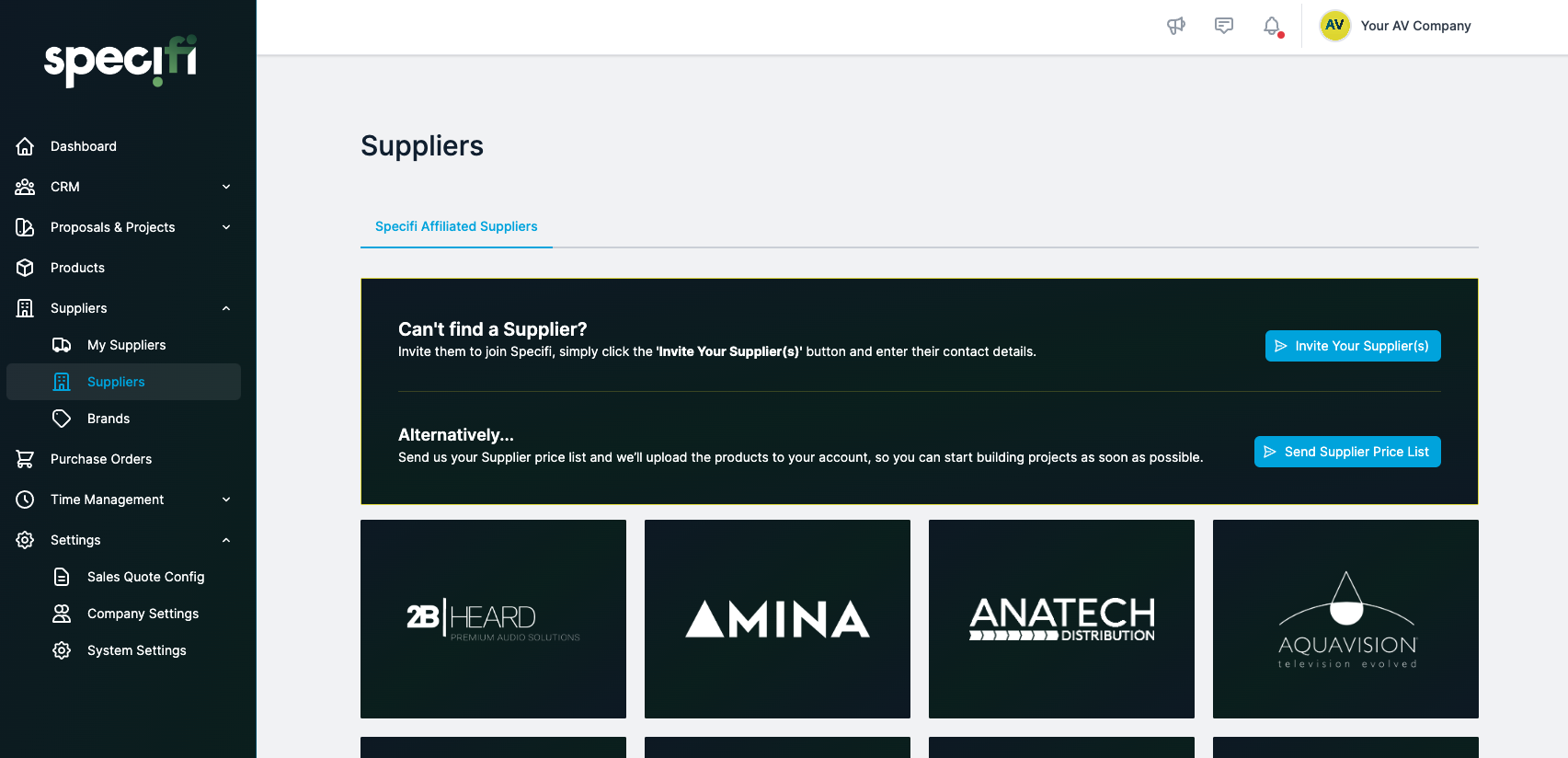
Task: Click the My Suppliers truck icon
Action: pos(62,345)
